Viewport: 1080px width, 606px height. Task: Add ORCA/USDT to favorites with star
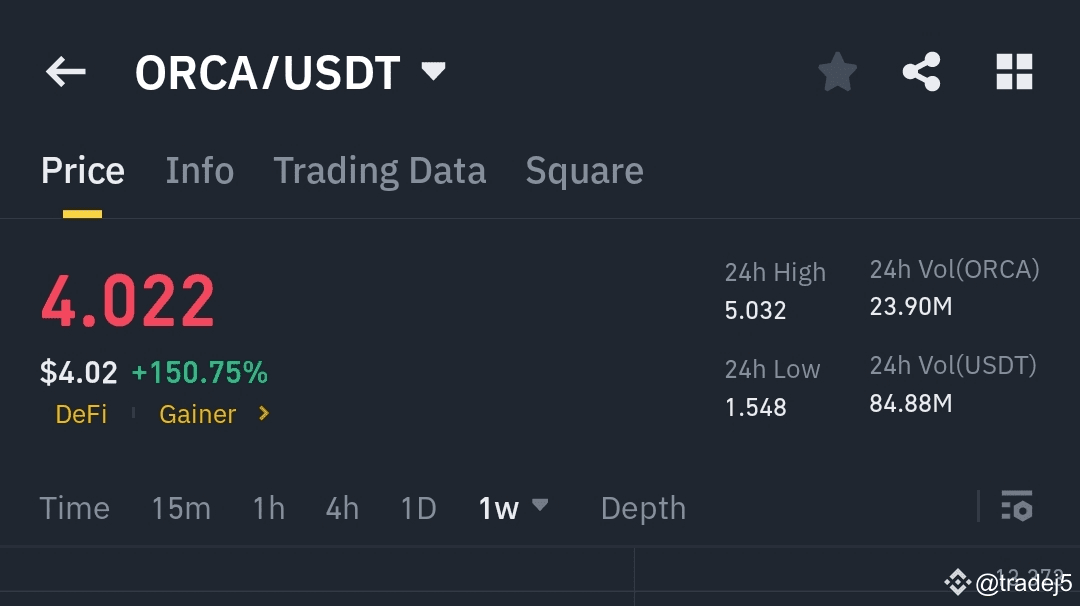(837, 72)
